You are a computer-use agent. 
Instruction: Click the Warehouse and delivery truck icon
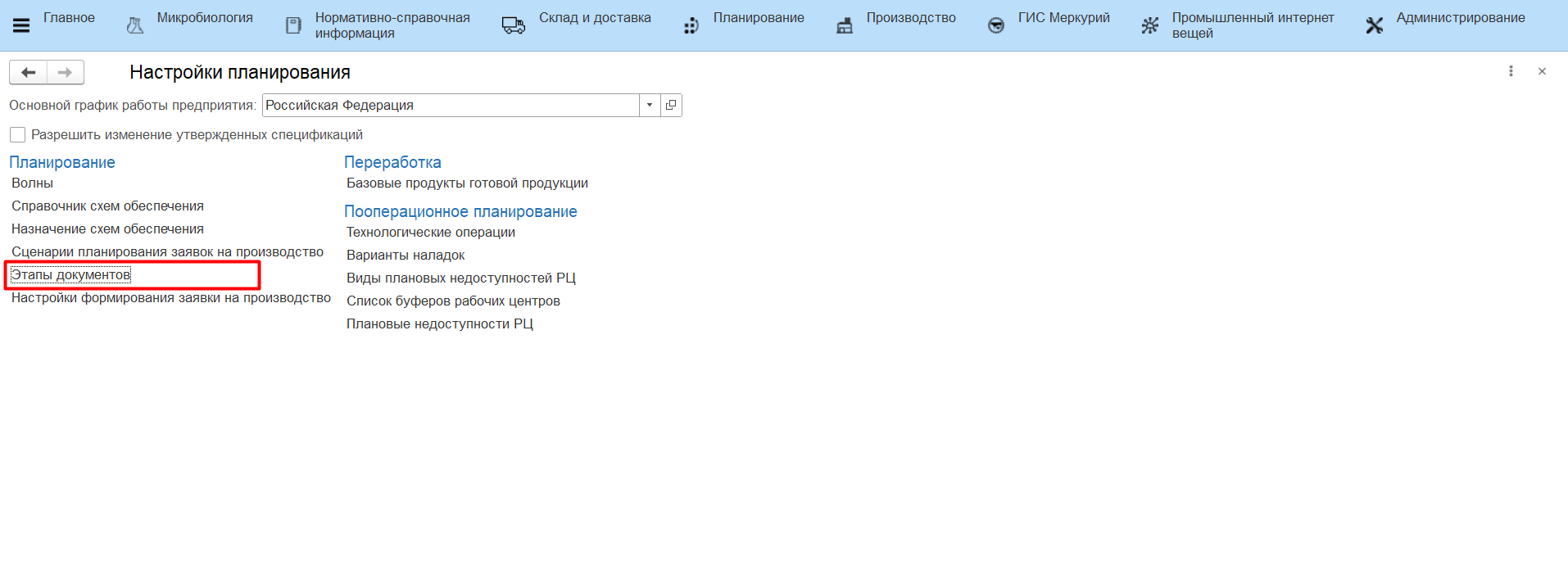513,25
